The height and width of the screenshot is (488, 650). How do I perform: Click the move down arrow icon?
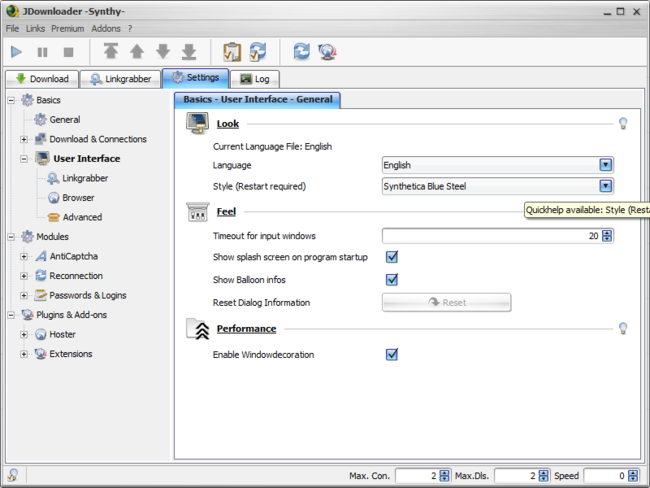[163, 51]
